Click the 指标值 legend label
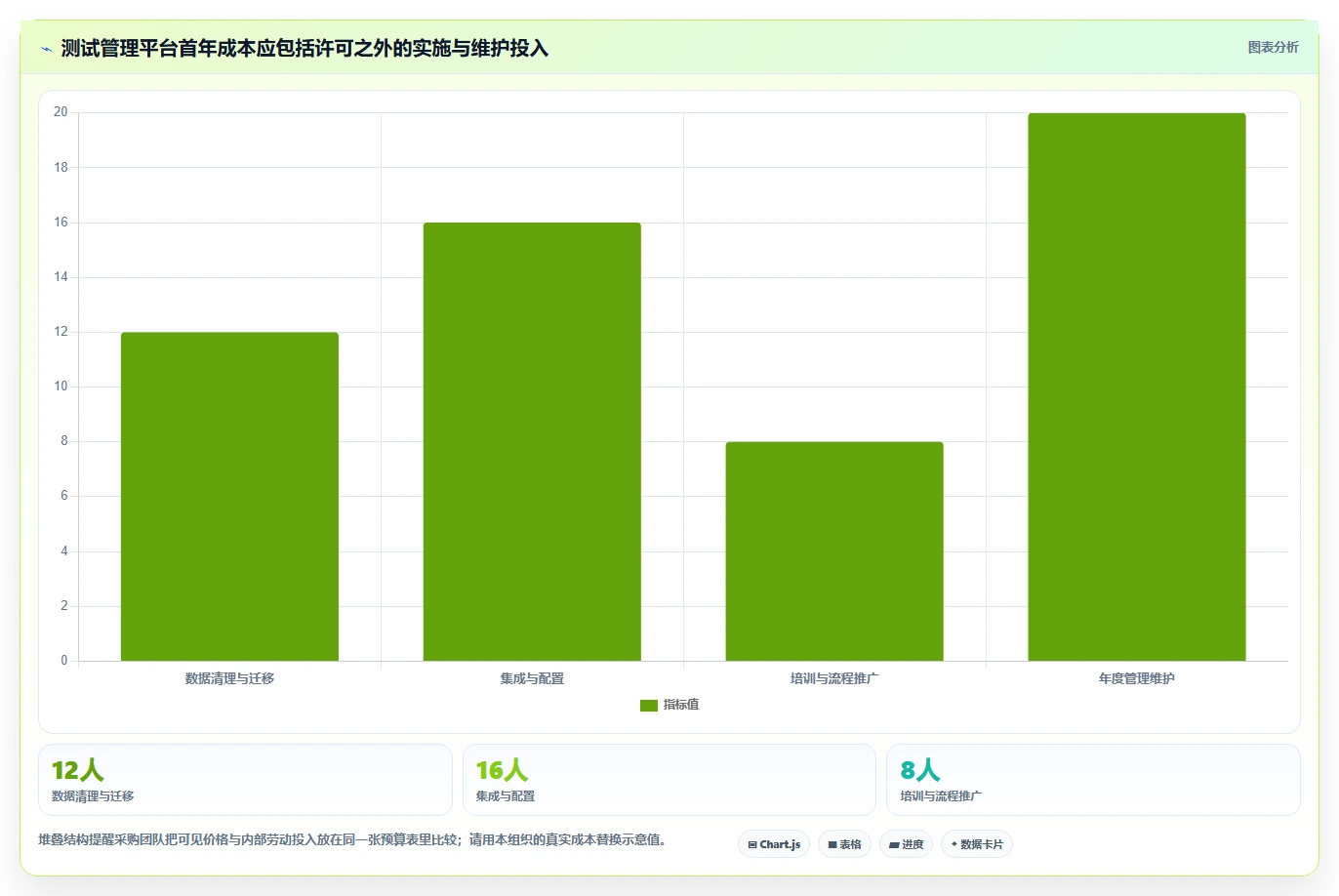This screenshot has height=896, width=1339. pos(681,705)
